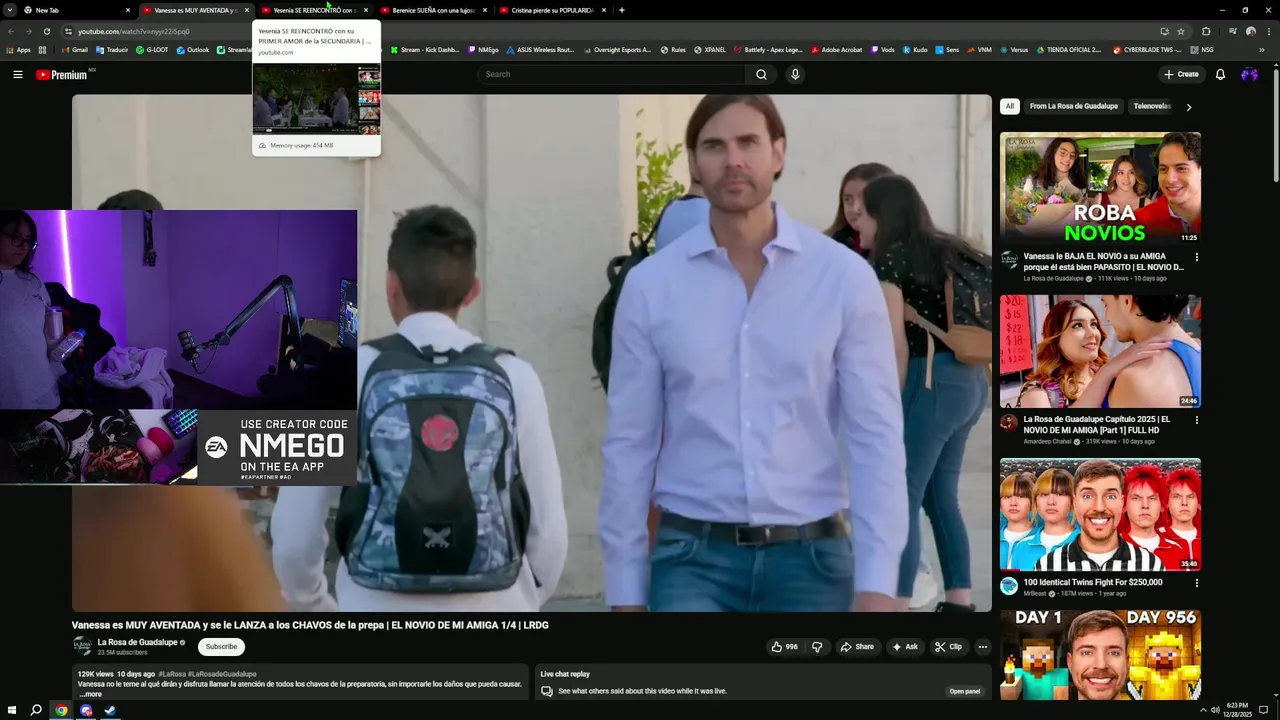1280x720 pixels.
Task: Select From La Rosa de Guadalupe chip
Action: coord(1074,106)
